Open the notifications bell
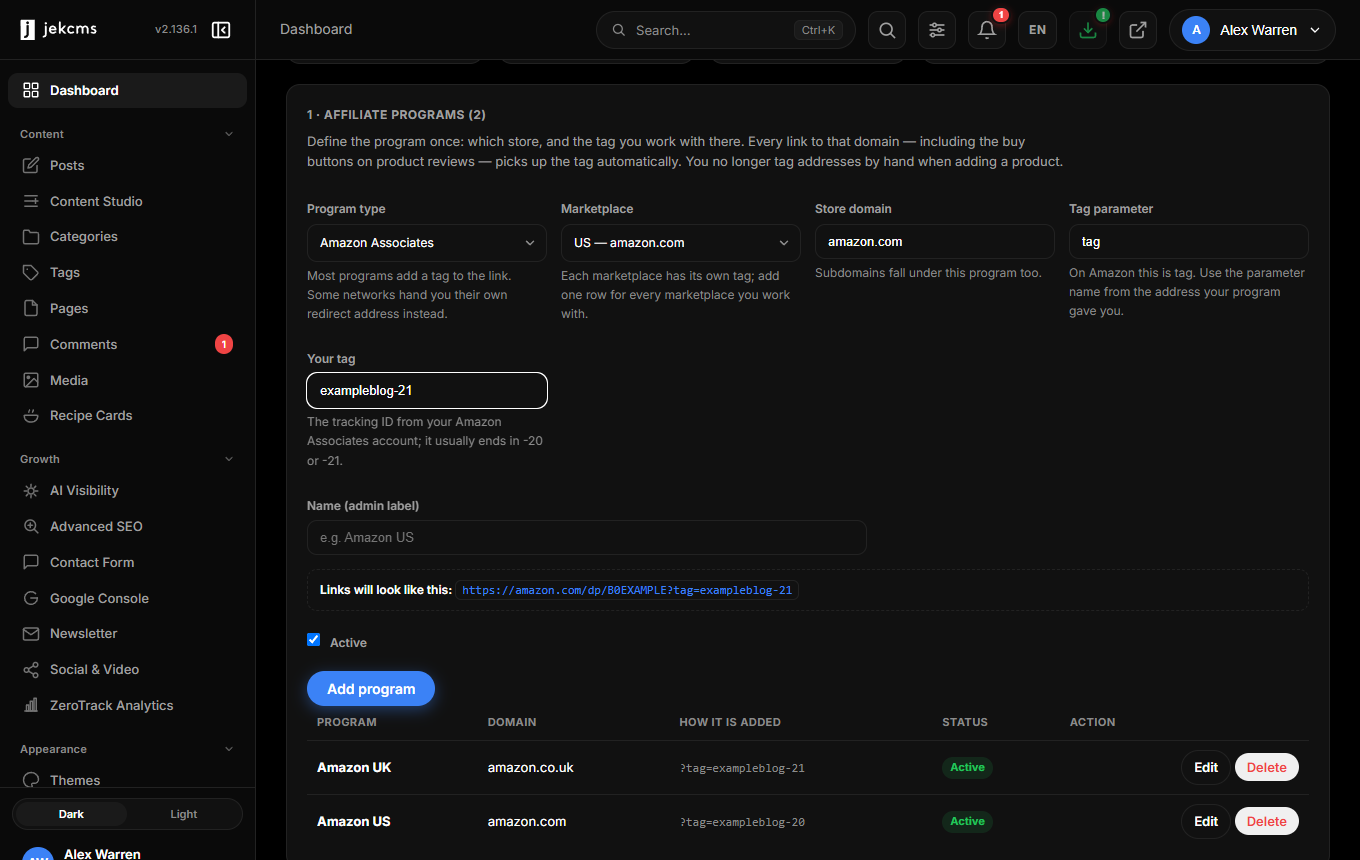Screen dimensions: 1360x860 (987, 30)
